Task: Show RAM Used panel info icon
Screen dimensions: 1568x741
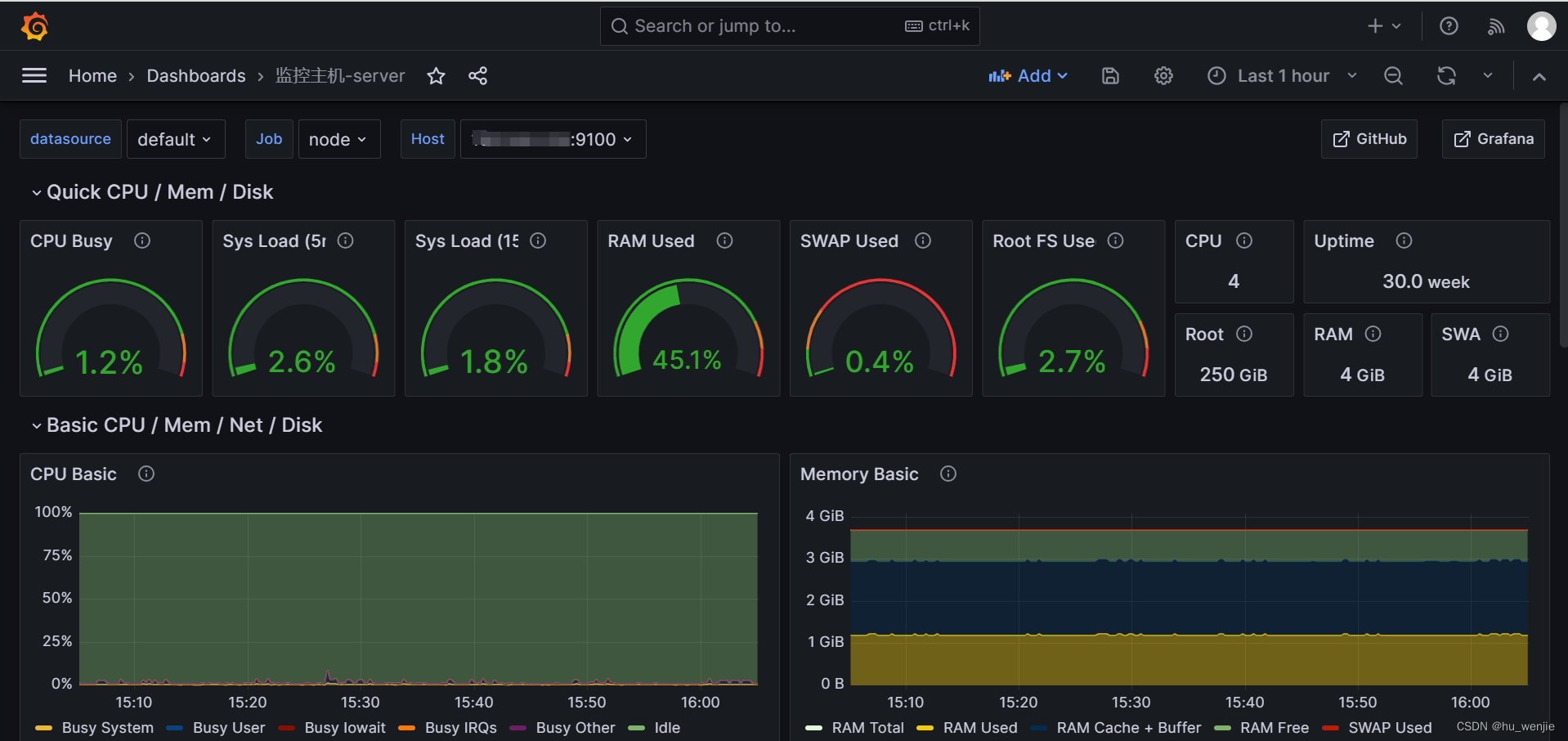Action: [x=724, y=240]
